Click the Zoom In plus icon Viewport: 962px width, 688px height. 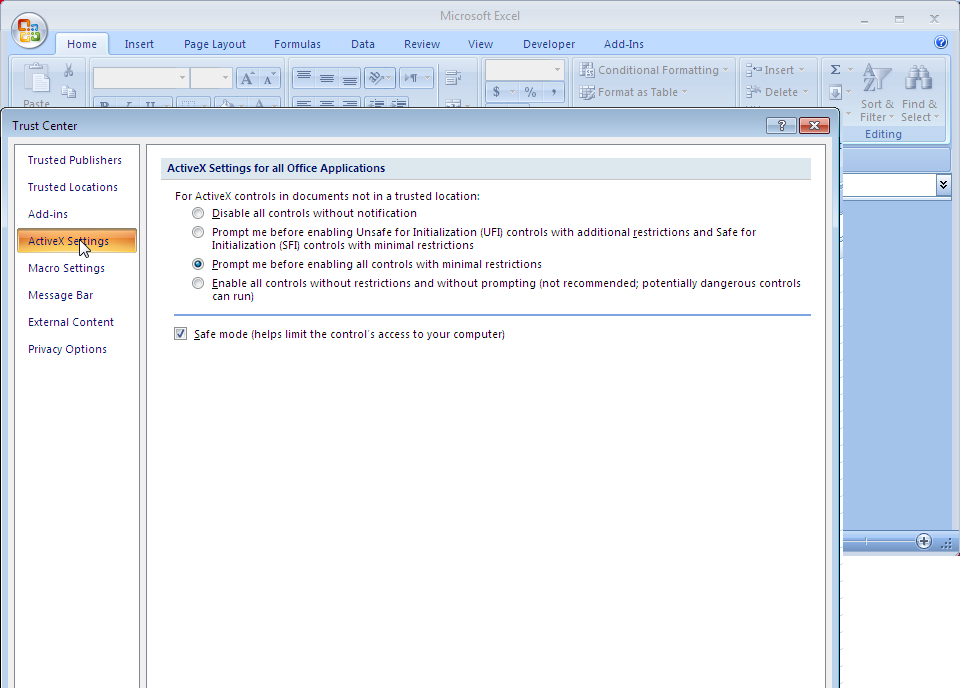[x=923, y=541]
